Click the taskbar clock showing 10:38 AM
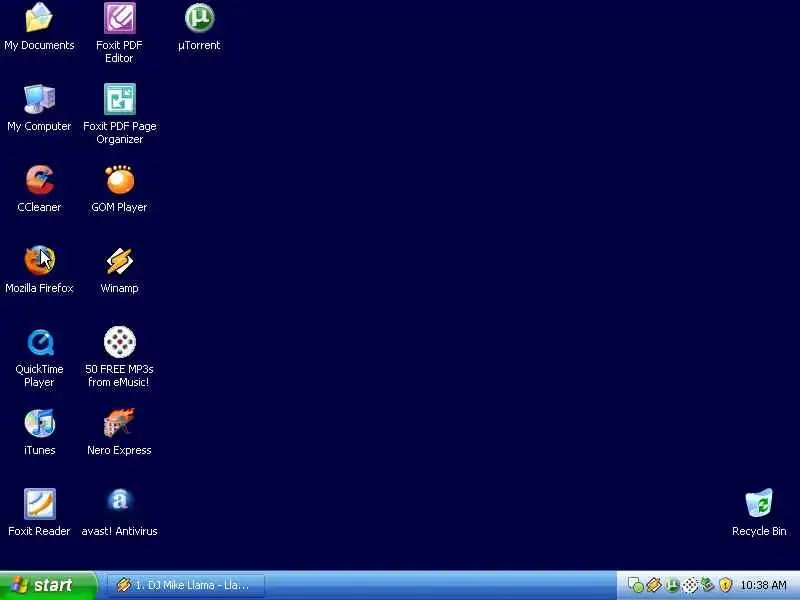800x600 pixels. [x=763, y=585]
